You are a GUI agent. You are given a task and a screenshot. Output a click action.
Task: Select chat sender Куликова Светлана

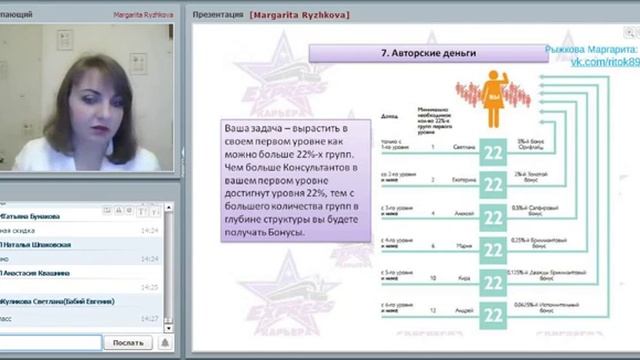[57, 302]
